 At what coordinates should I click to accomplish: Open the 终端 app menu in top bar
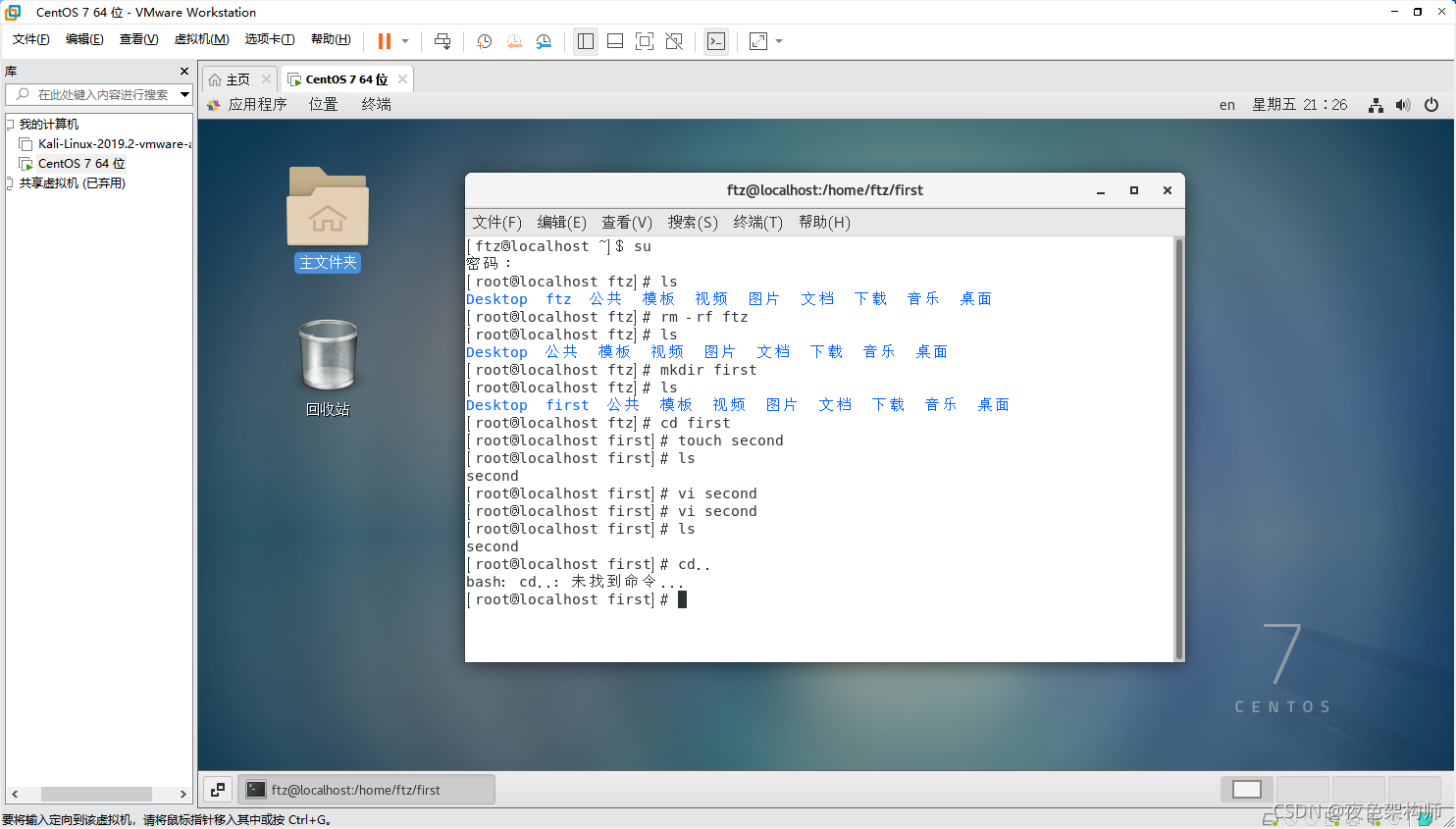tap(376, 104)
